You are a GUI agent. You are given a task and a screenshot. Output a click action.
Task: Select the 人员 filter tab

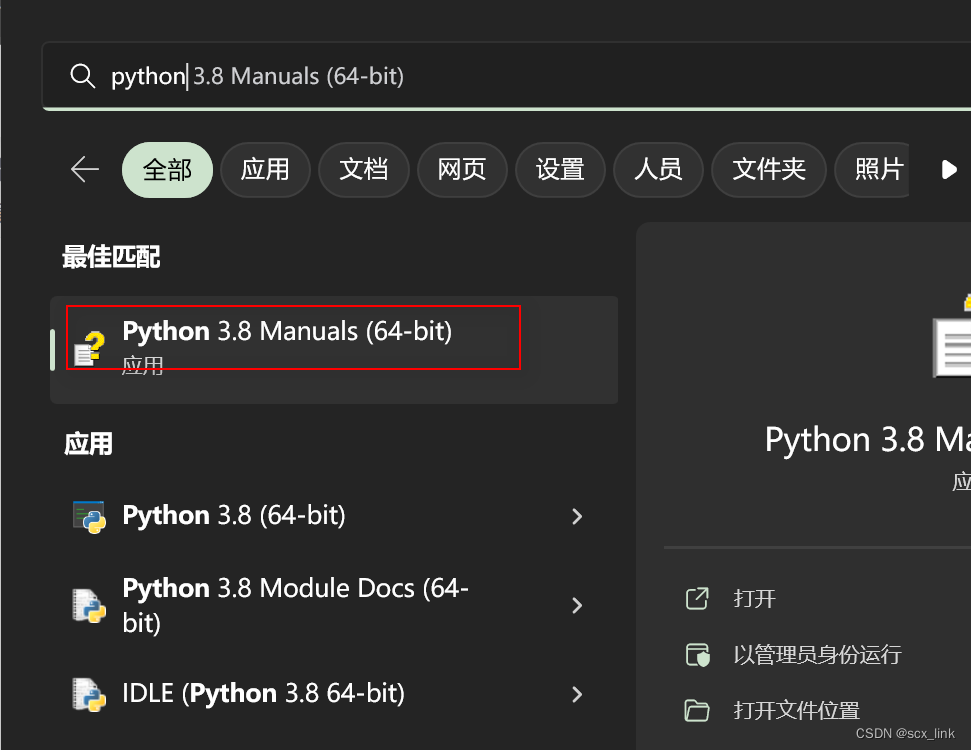(658, 170)
